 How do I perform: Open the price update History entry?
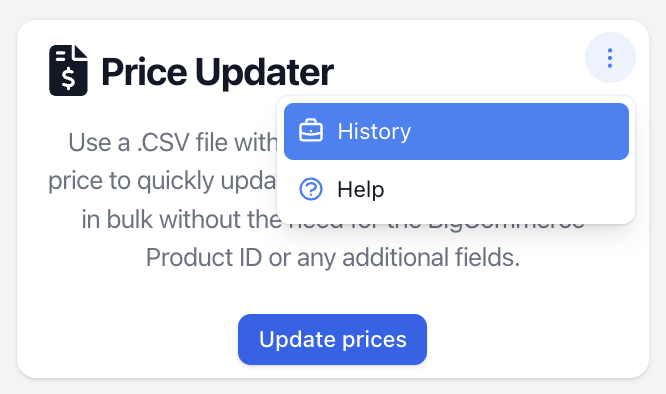pyautogui.click(x=456, y=131)
